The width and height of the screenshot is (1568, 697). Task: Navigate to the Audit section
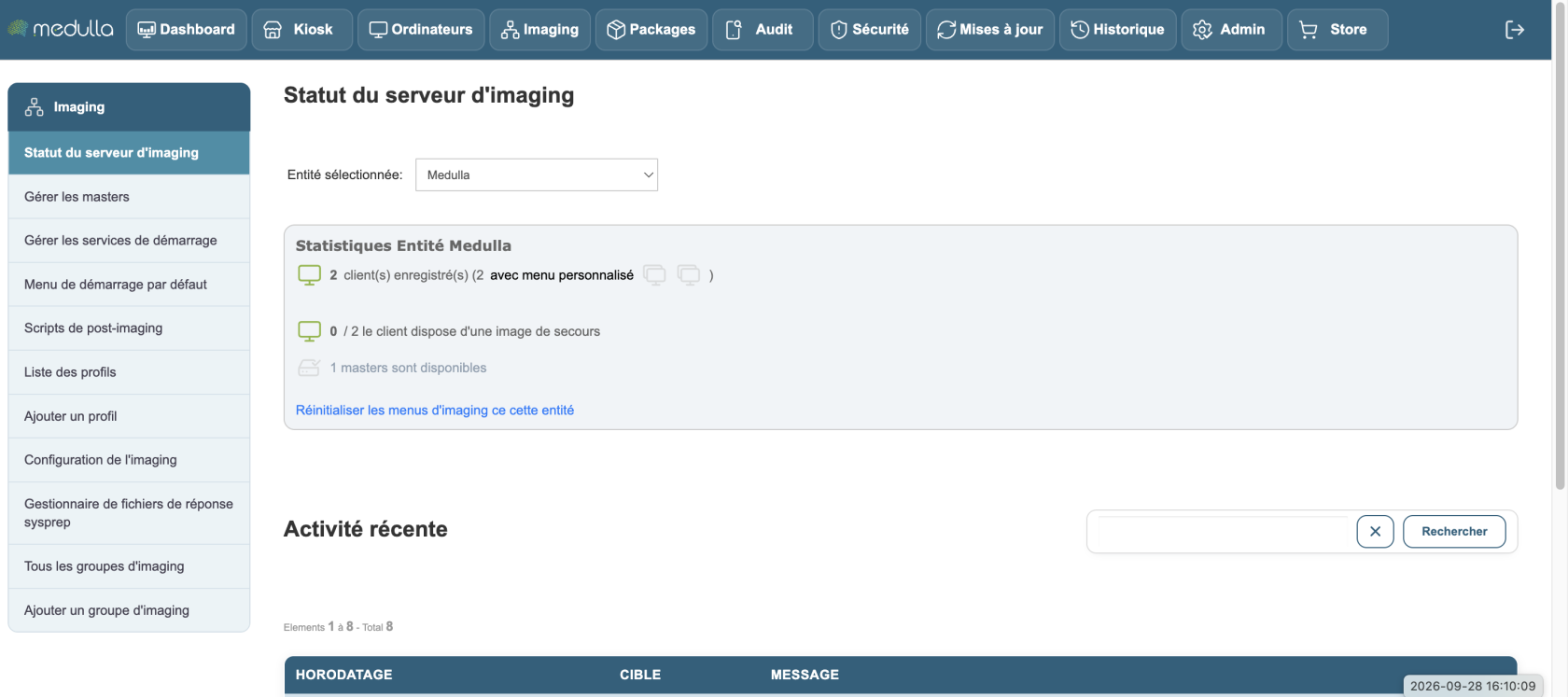coord(763,30)
